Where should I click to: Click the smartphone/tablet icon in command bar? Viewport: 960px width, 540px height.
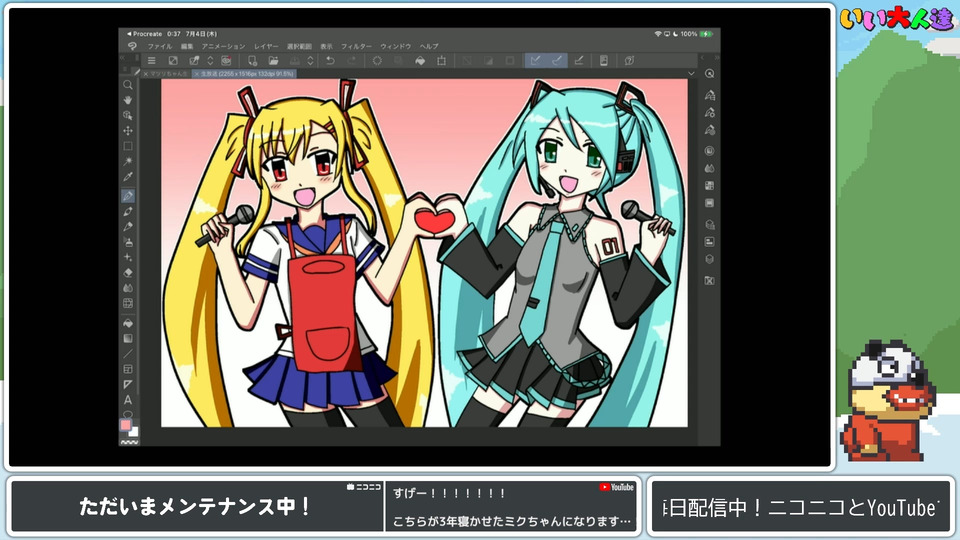click(x=604, y=61)
